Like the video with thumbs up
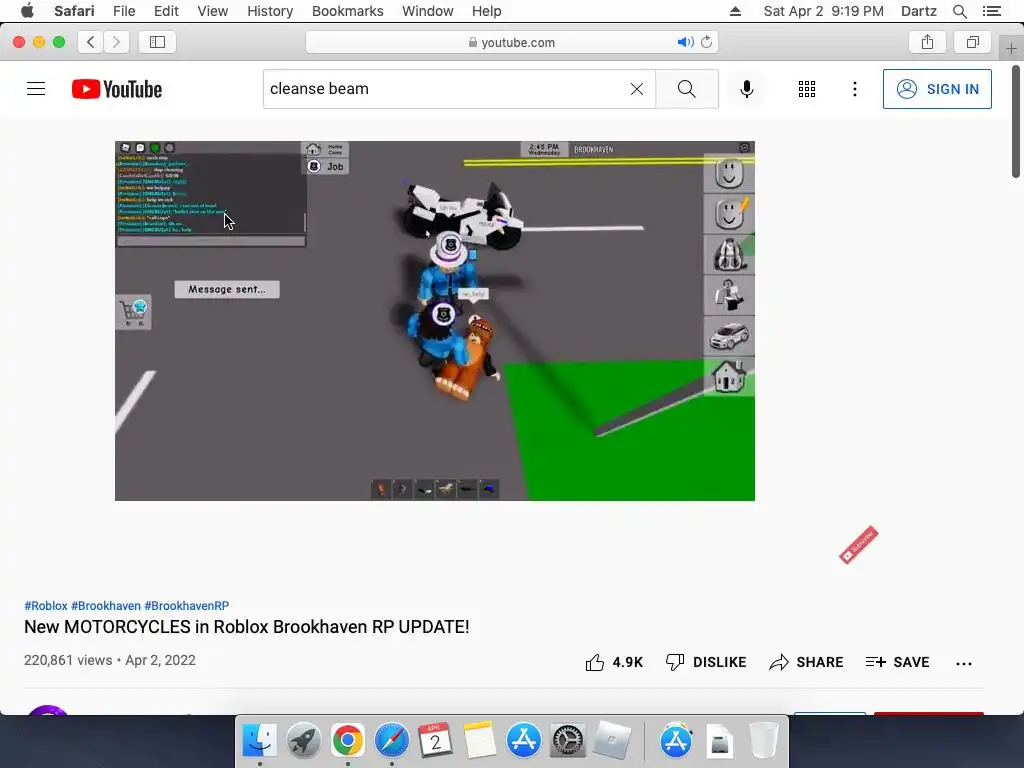 (x=614, y=662)
